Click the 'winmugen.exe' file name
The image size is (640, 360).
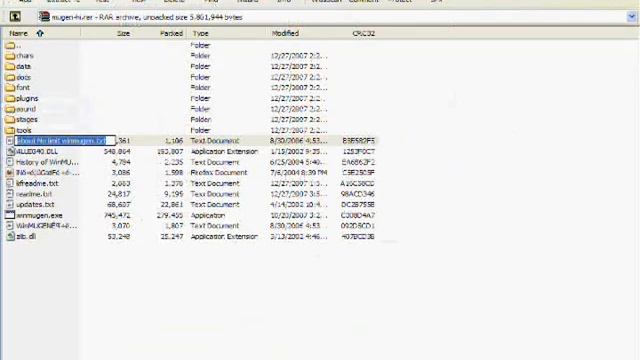click(39, 215)
